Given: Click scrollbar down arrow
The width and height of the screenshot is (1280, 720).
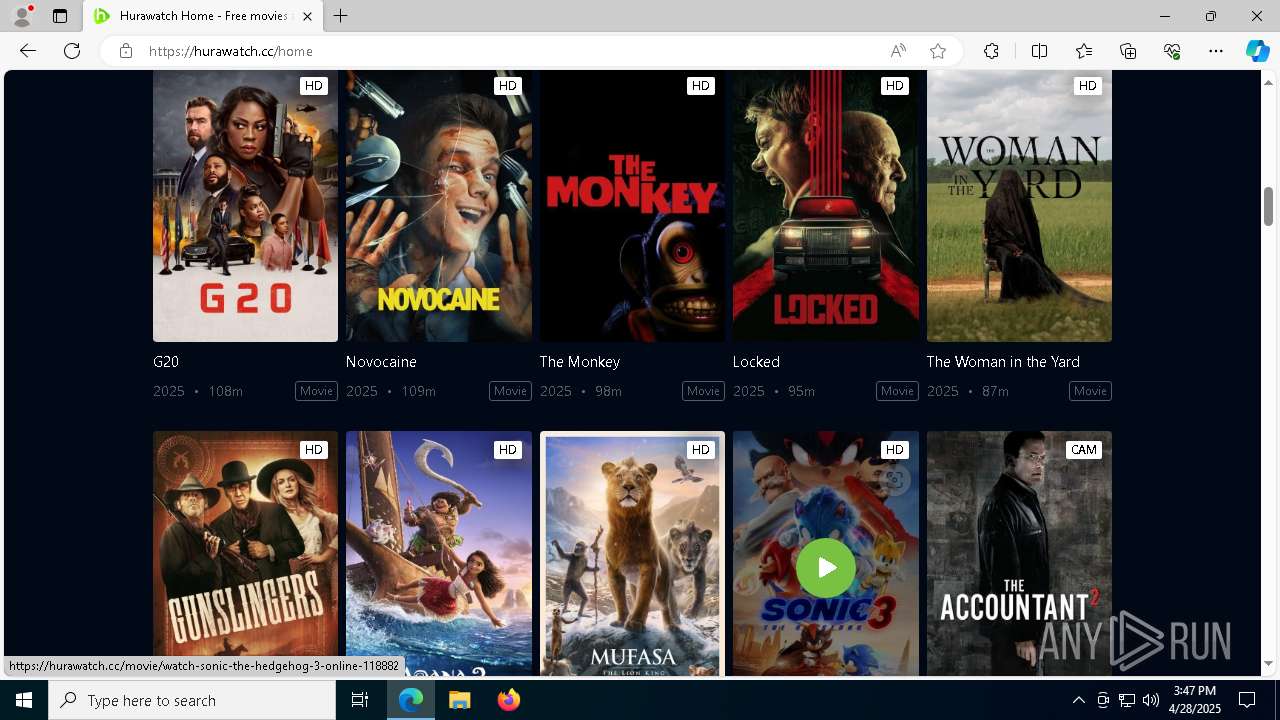Looking at the screenshot, I should point(1268,663).
